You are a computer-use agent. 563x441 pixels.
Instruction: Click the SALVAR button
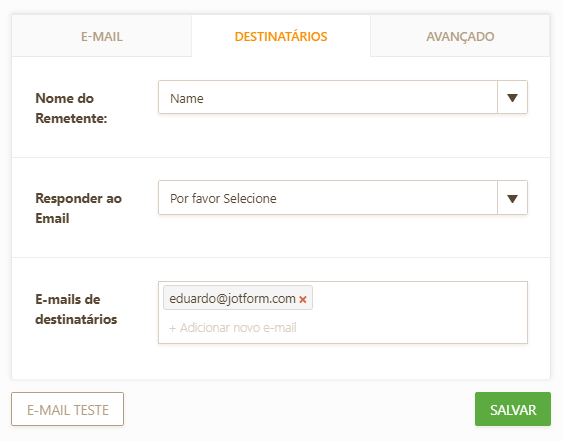tap(513, 409)
